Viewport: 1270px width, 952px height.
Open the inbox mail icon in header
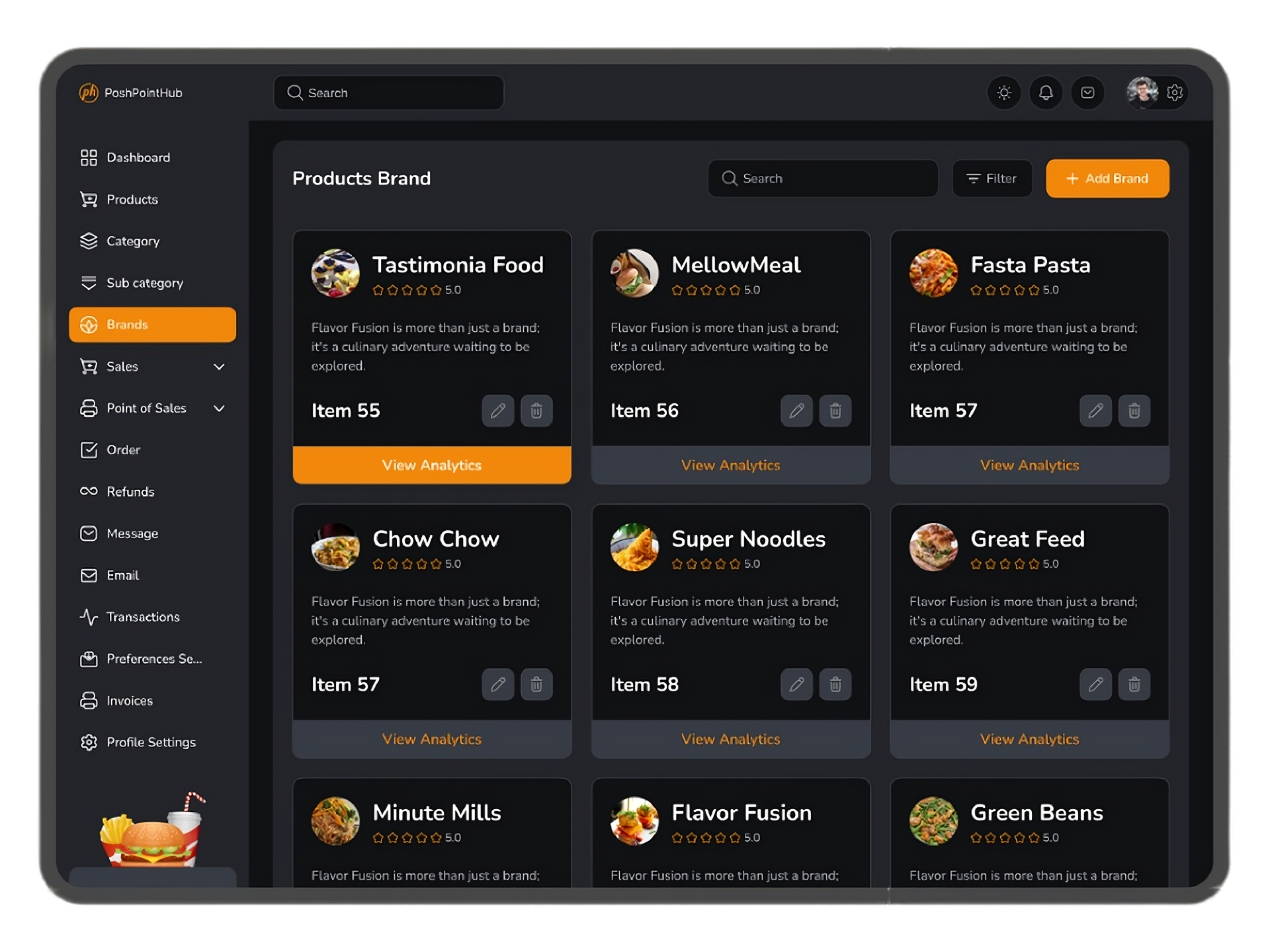1087,93
